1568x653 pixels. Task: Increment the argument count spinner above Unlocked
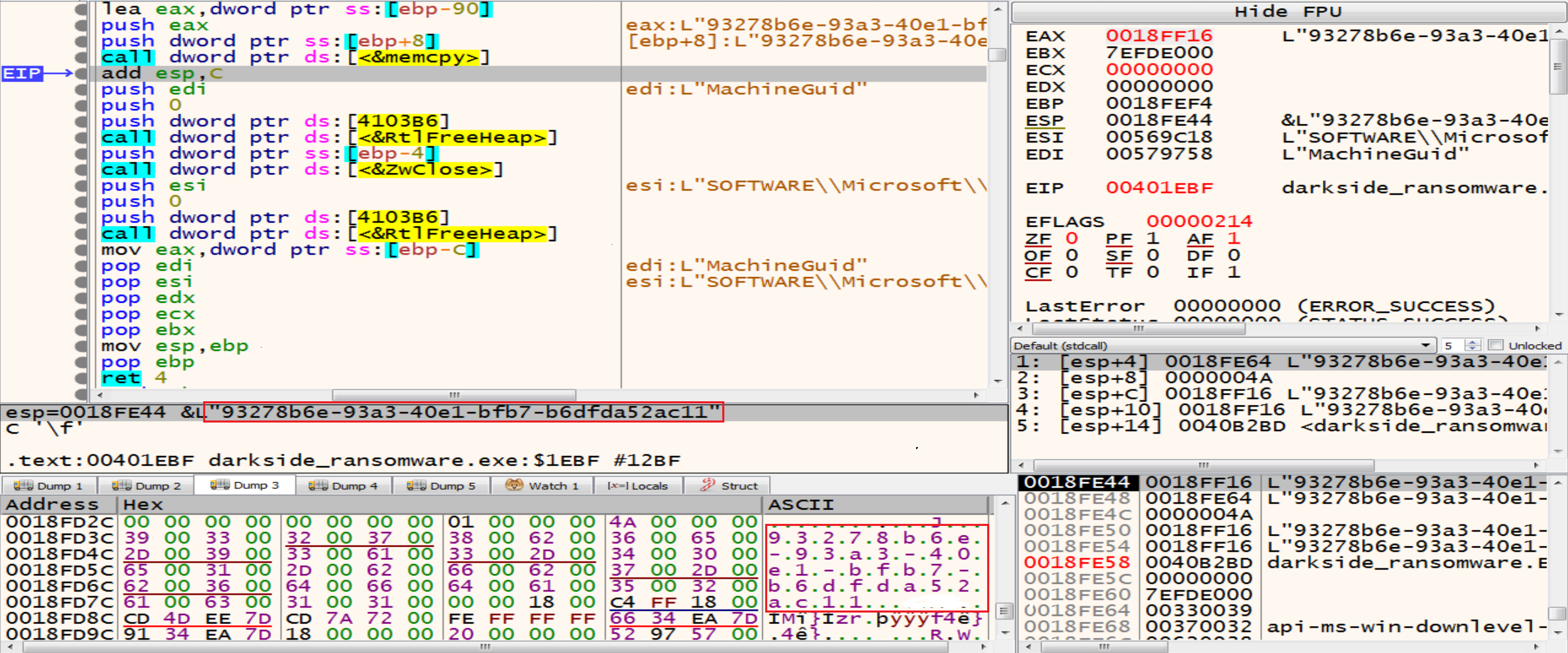pyautogui.click(x=1472, y=341)
